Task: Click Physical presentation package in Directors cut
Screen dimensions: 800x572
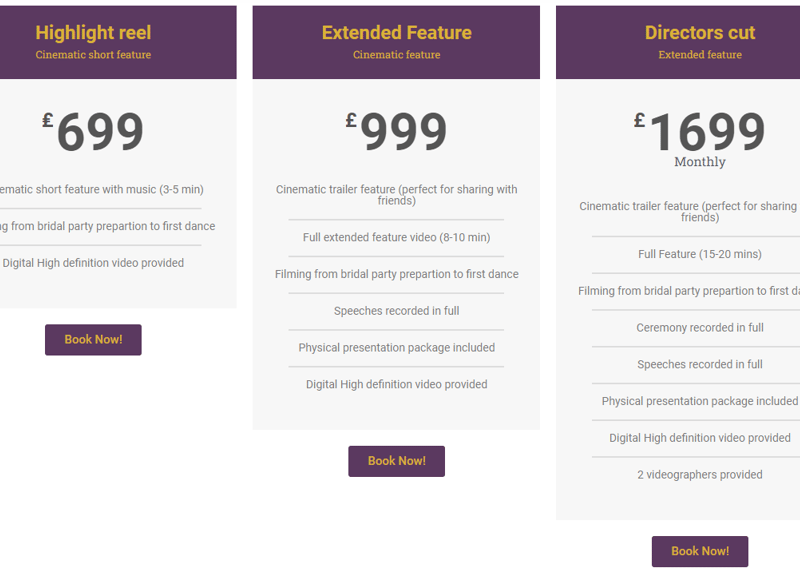Action: (699, 401)
